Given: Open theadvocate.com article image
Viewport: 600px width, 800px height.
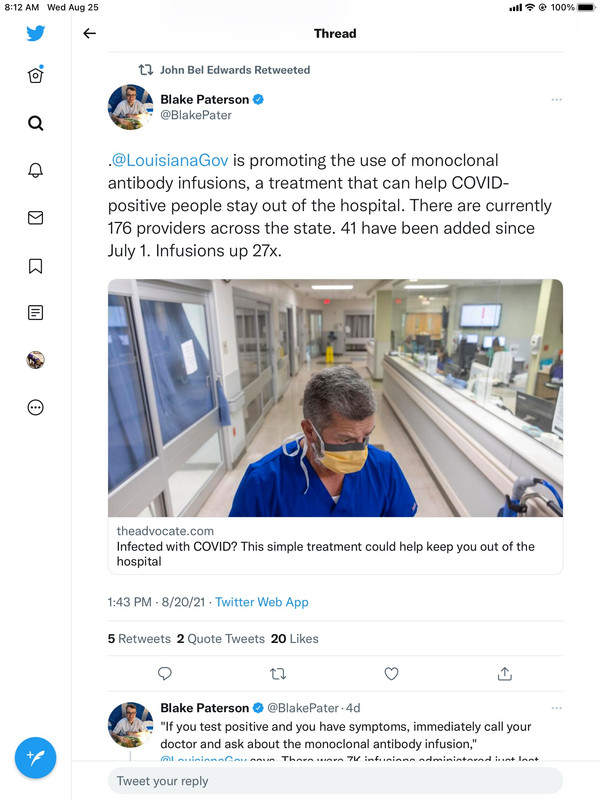Looking at the screenshot, I should tap(335, 398).
